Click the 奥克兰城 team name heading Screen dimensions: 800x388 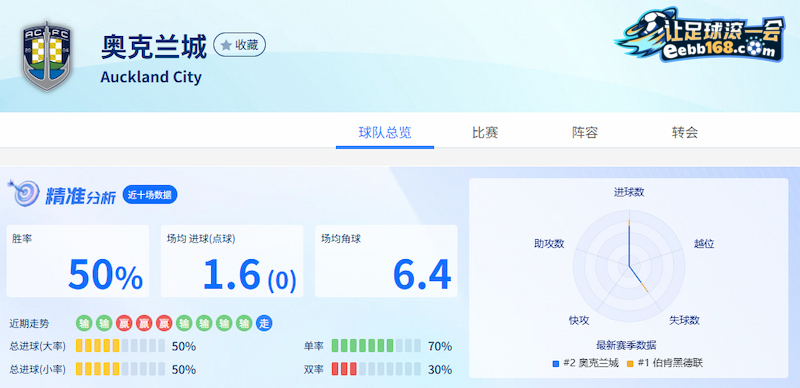pos(154,47)
